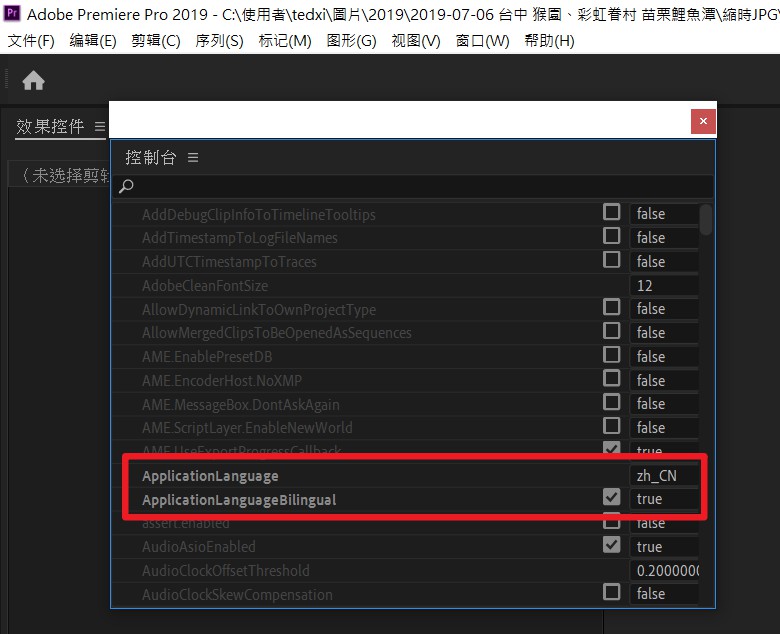Open the 效果控件 panel menu icon
The image size is (780, 634).
pos(100,126)
